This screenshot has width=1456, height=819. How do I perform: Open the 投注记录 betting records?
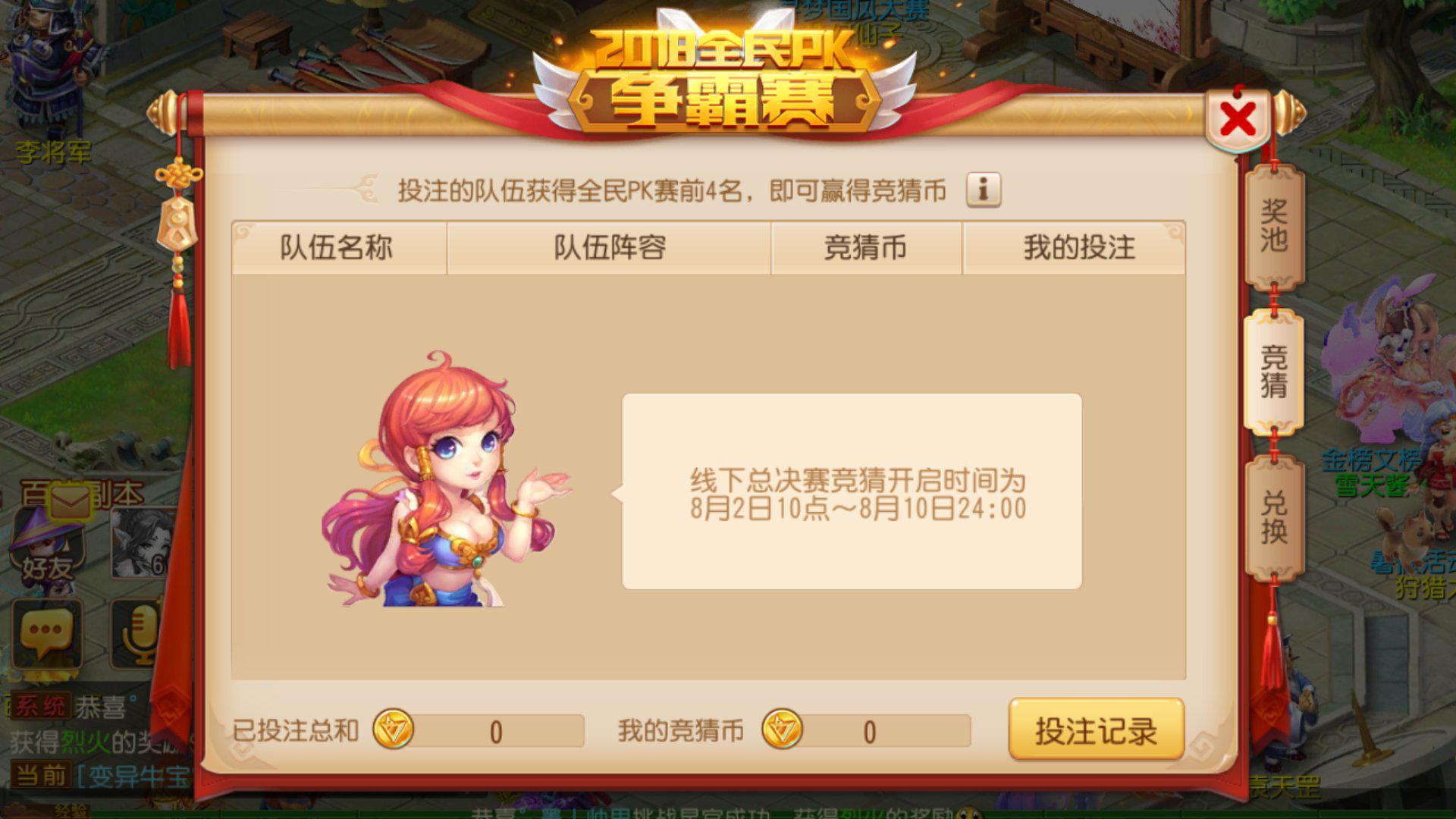tap(1097, 730)
